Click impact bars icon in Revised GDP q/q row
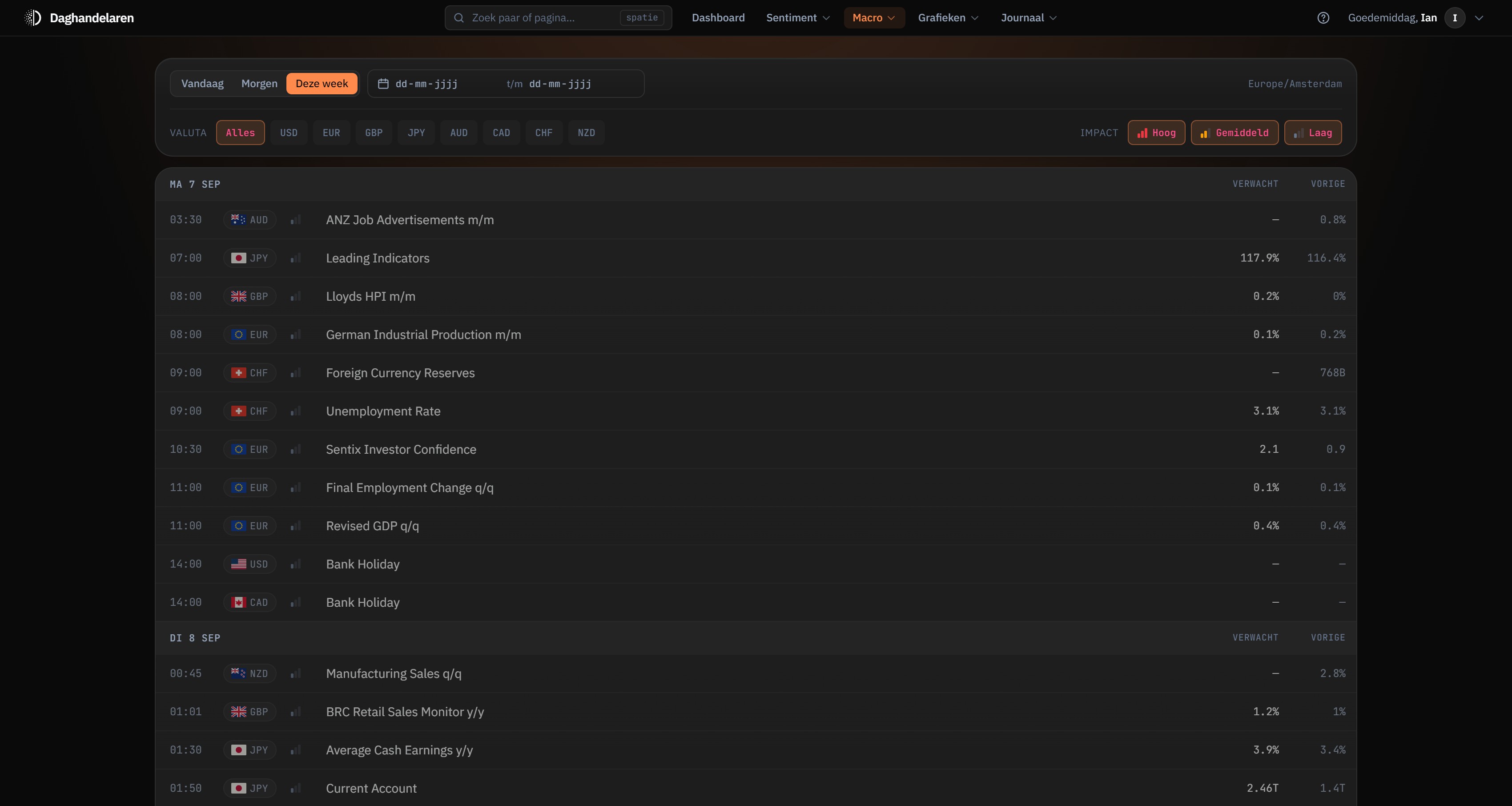 click(x=296, y=526)
